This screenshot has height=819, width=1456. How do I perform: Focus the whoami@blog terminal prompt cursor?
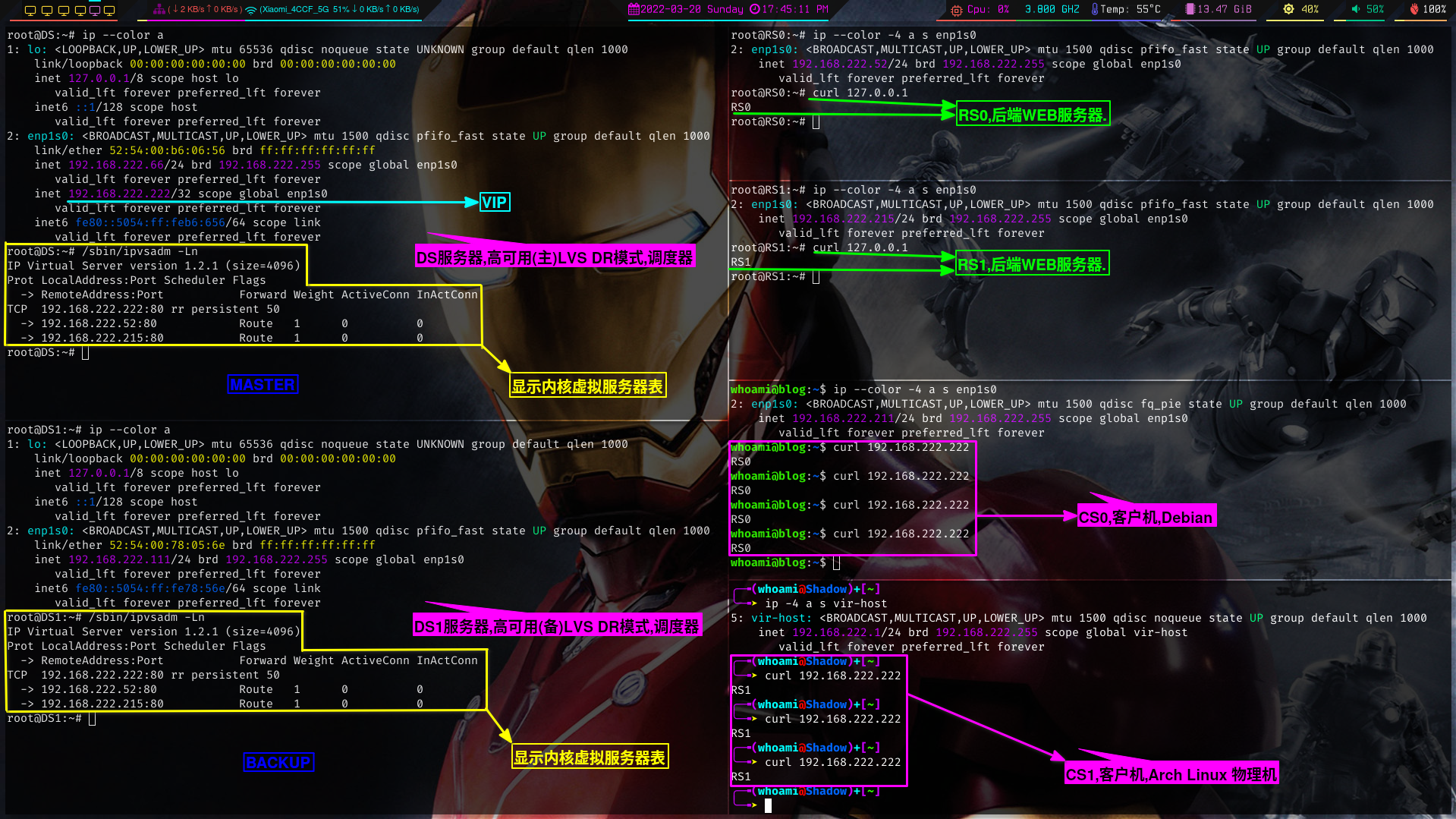[836, 563]
